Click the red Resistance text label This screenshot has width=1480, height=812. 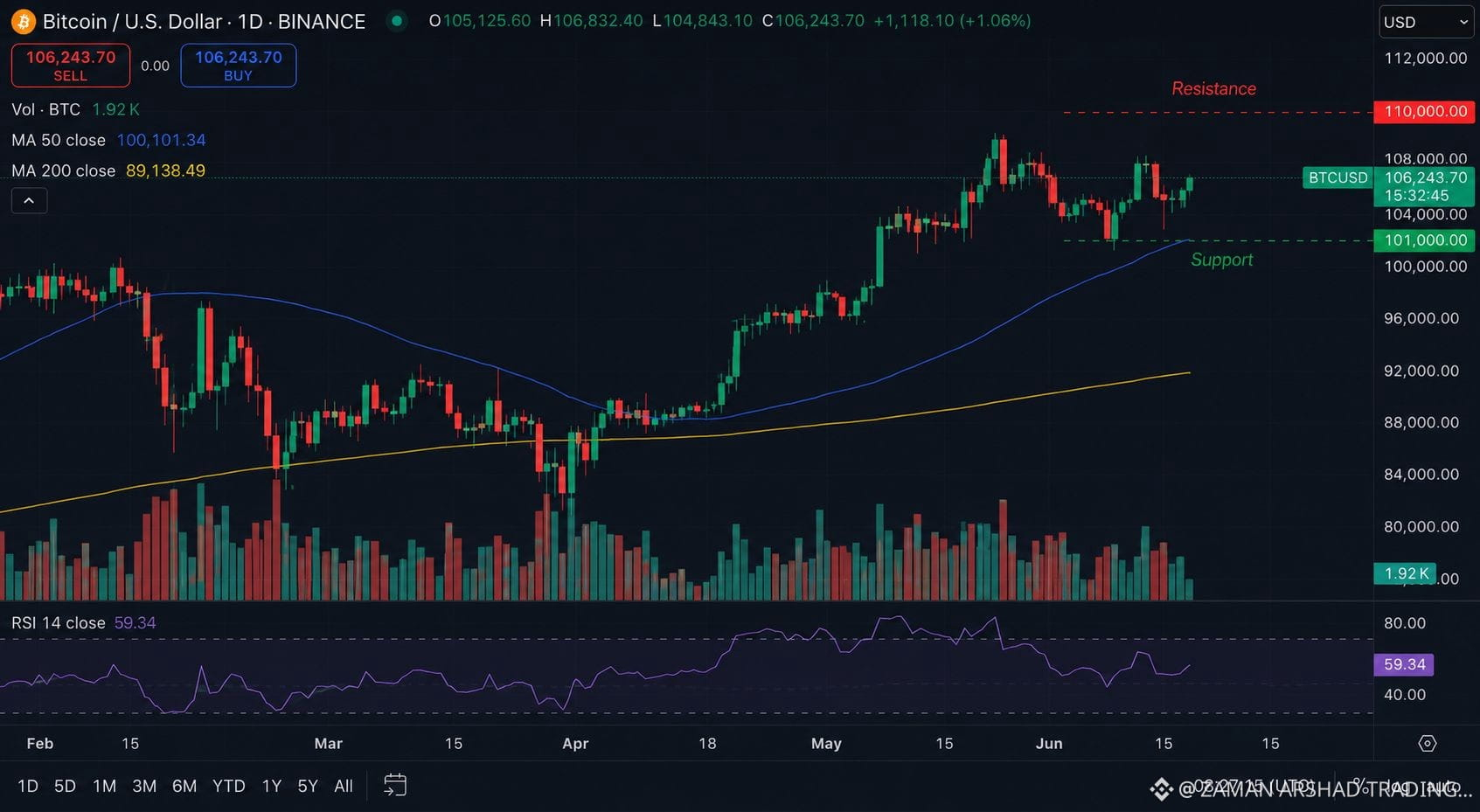[1213, 88]
